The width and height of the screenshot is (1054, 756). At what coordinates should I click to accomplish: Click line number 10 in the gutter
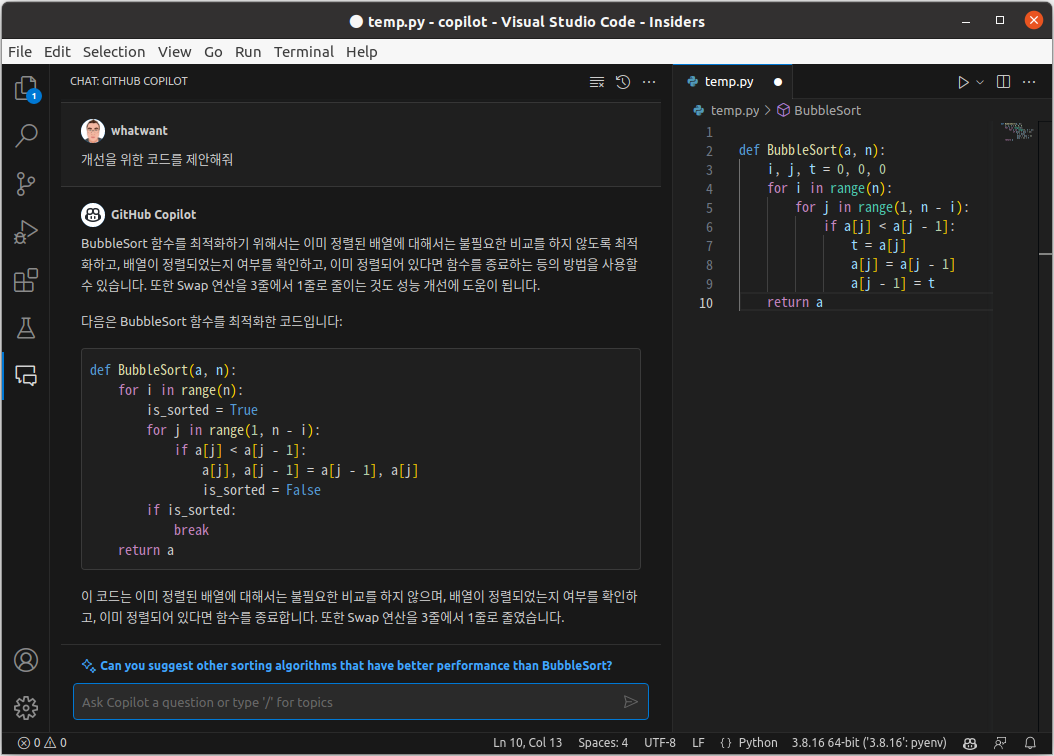pyautogui.click(x=705, y=303)
